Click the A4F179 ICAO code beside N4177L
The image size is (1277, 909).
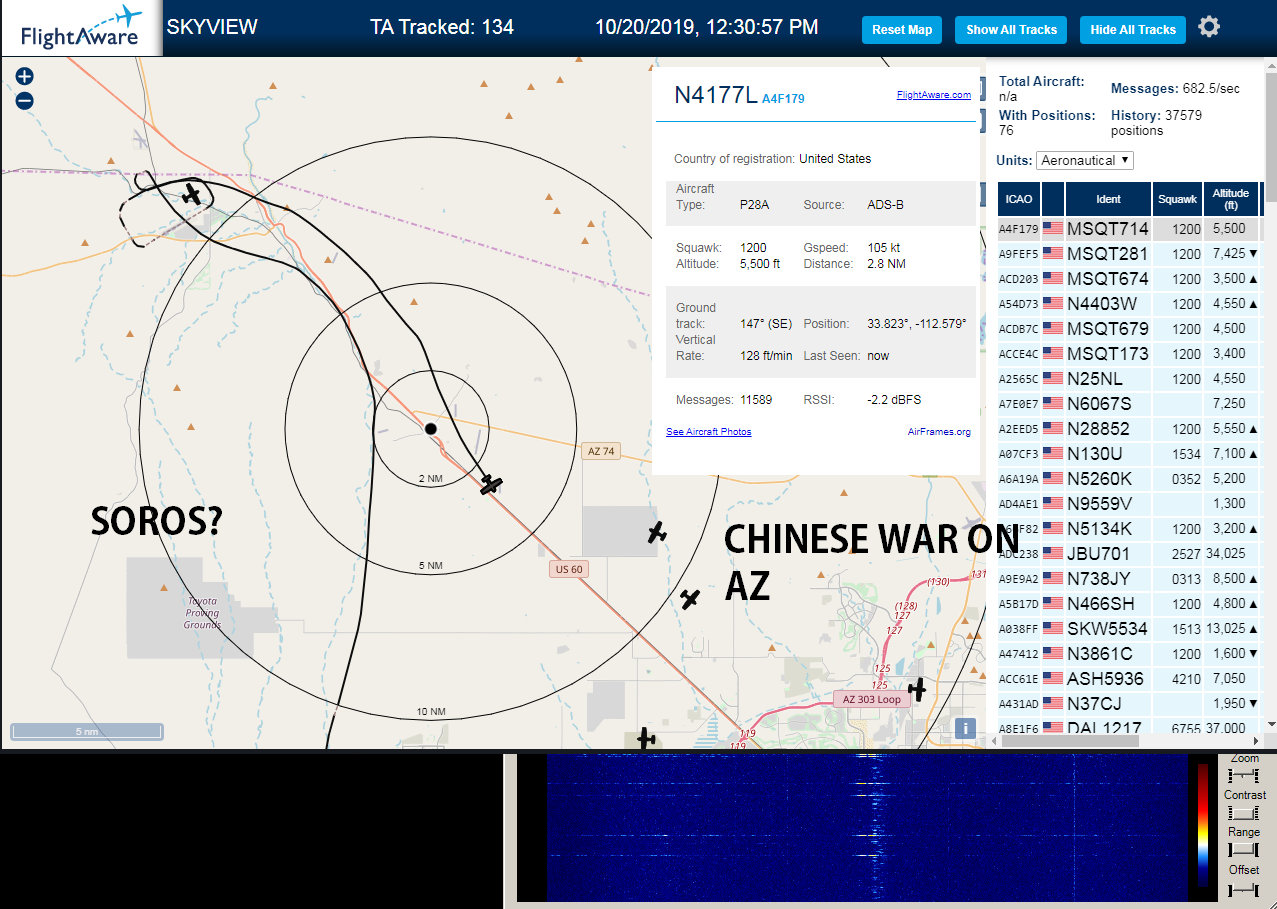783,99
